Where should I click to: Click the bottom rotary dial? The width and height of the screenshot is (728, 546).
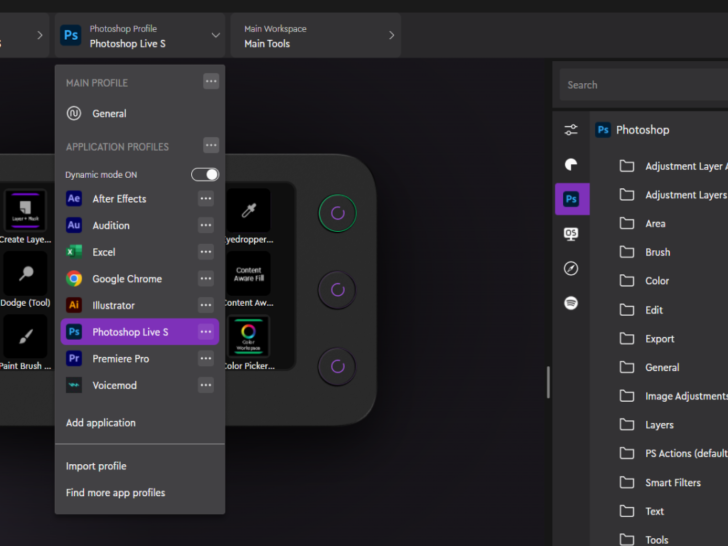(338, 366)
